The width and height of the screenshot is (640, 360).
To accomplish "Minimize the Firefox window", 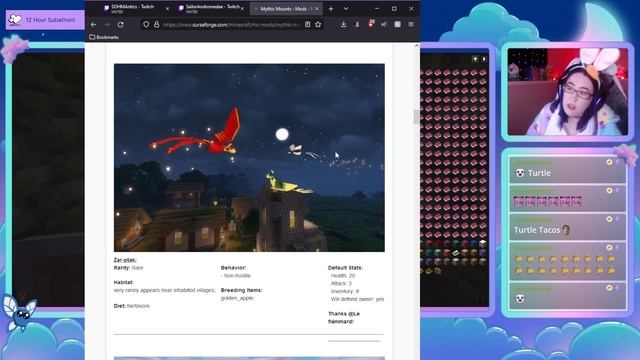I will (x=377, y=9).
